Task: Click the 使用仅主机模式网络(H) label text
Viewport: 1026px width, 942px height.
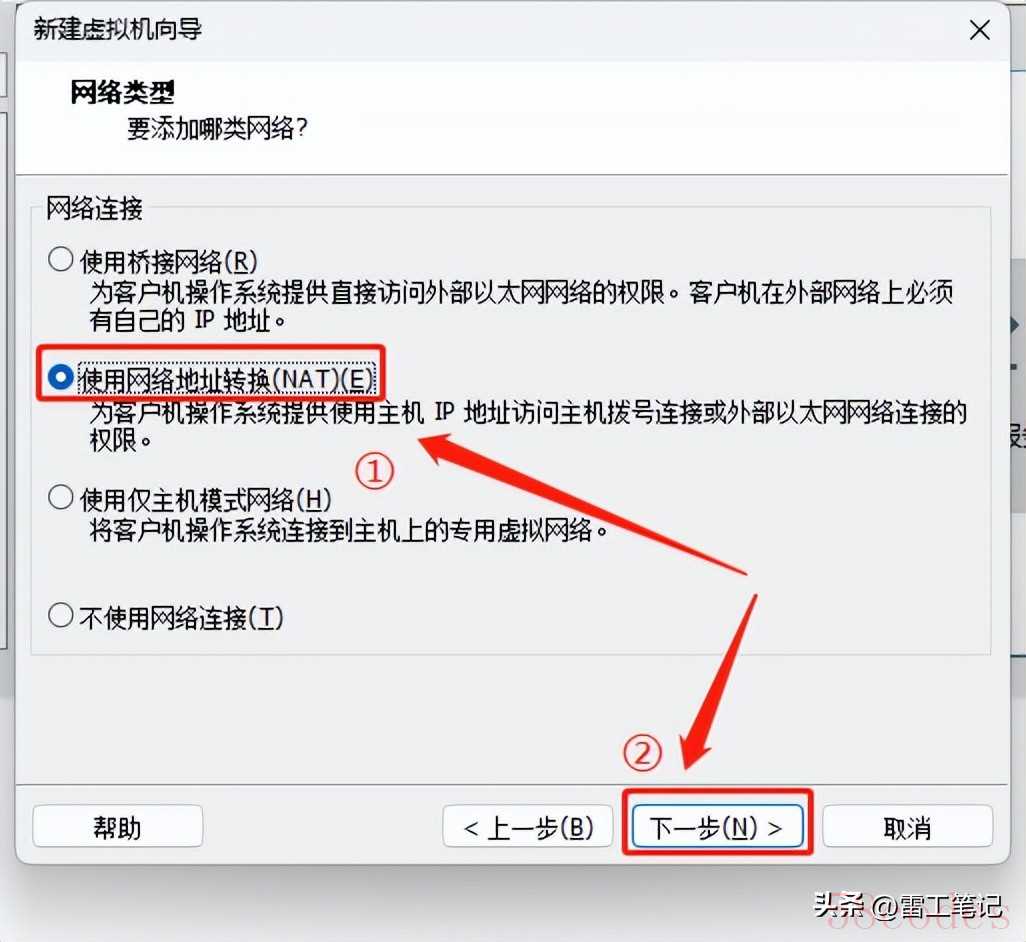Action: click(205, 500)
